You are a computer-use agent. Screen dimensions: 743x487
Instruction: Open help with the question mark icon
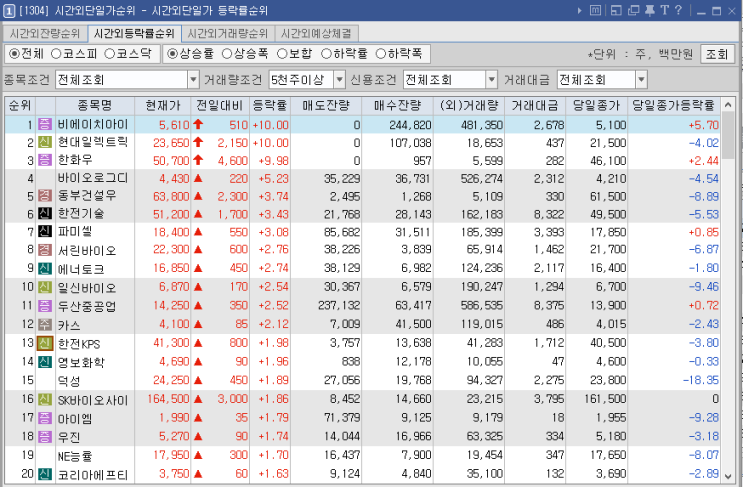678,10
